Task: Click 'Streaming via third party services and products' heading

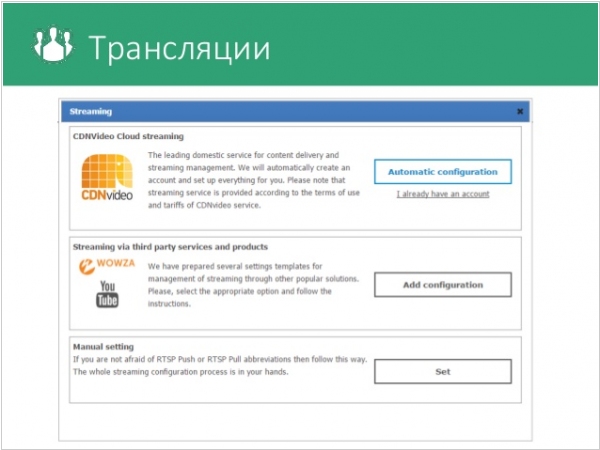Action: [170, 247]
